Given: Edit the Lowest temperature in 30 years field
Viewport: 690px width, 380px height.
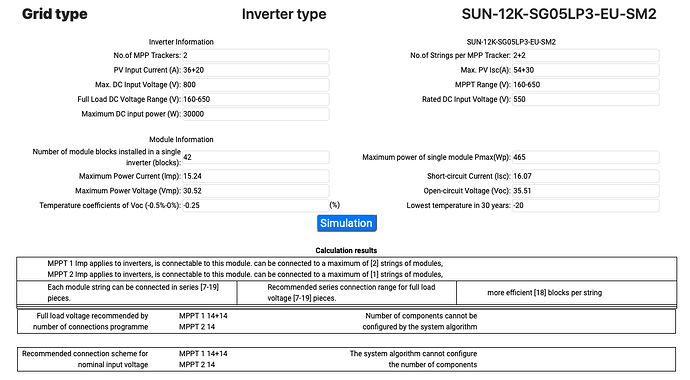Looking at the screenshot, I should click(x=586, y=205).
